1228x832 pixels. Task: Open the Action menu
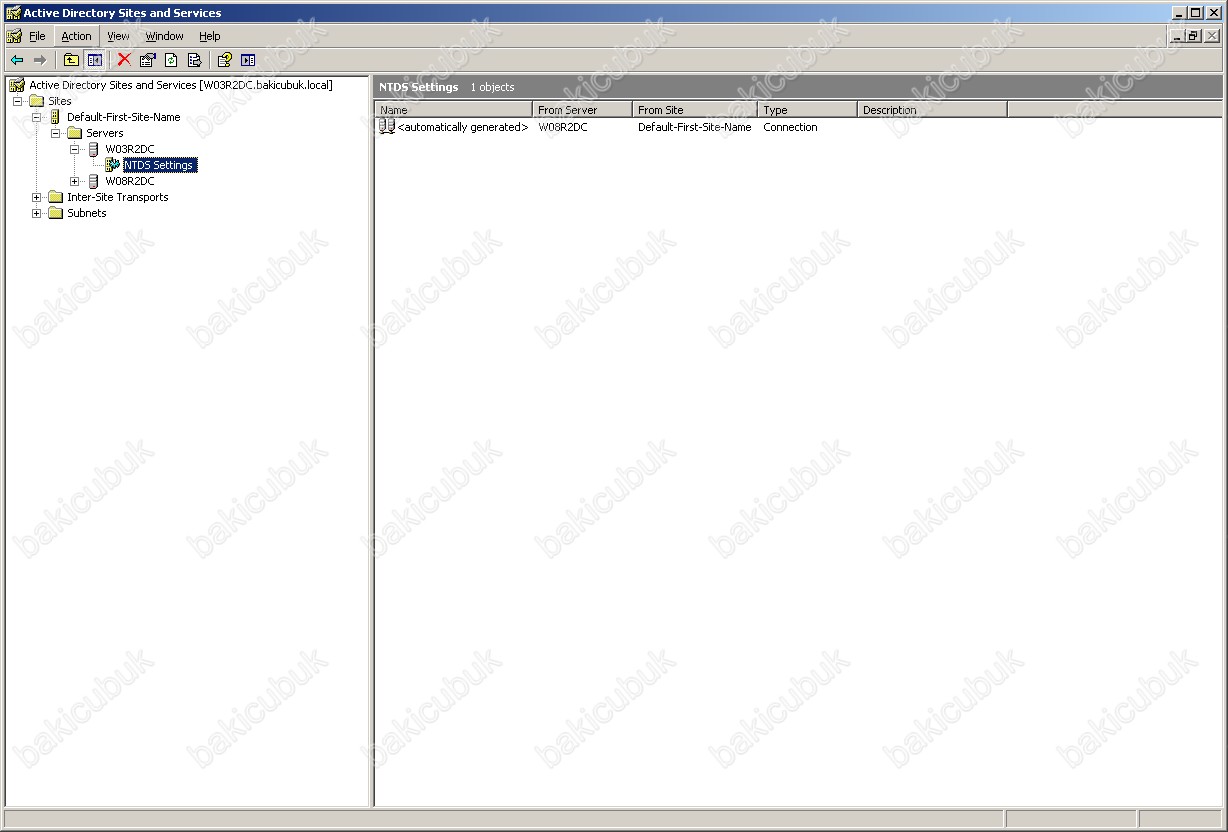coord(76,36)
